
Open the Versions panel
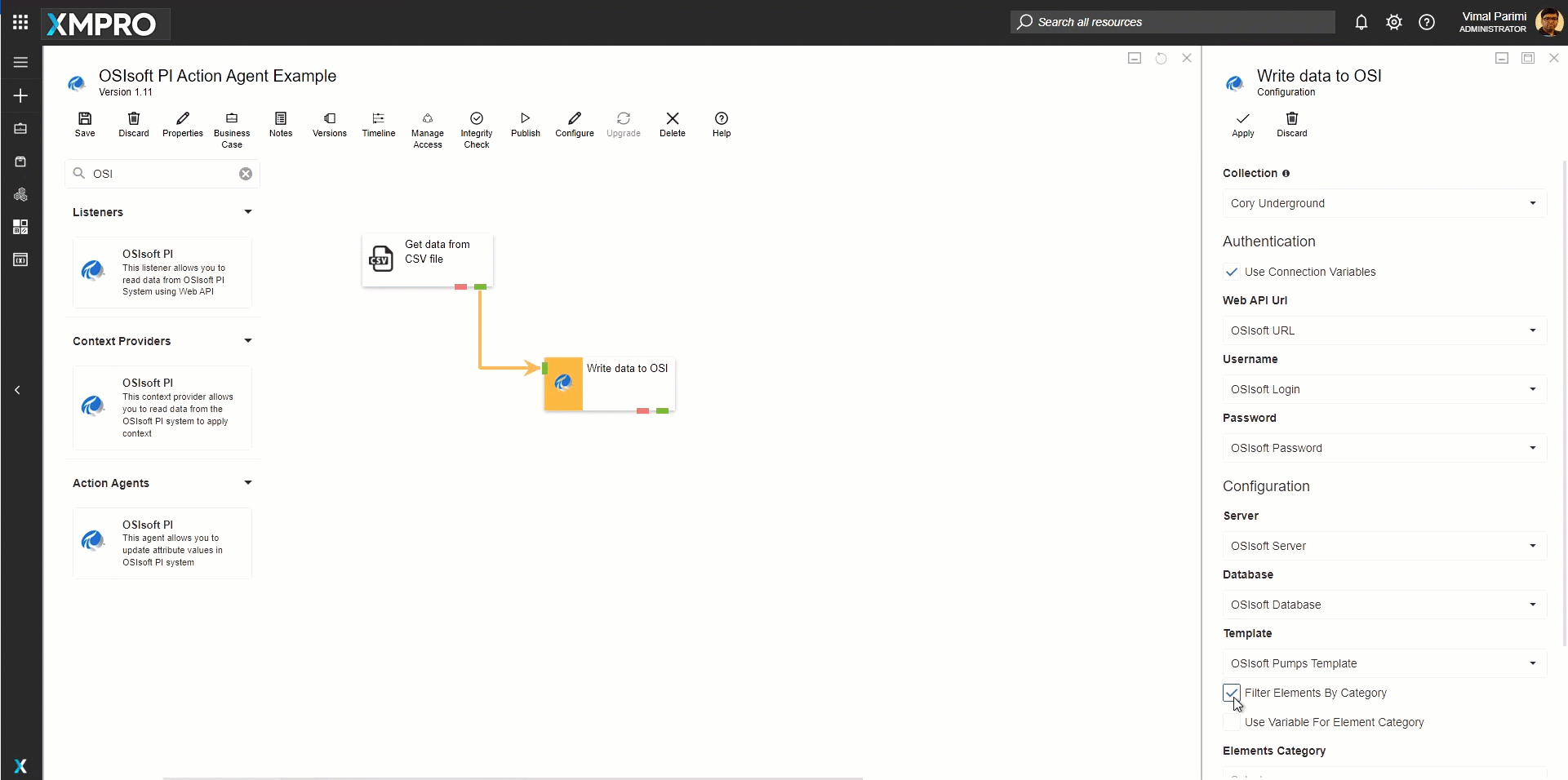[x=329, y=124]
